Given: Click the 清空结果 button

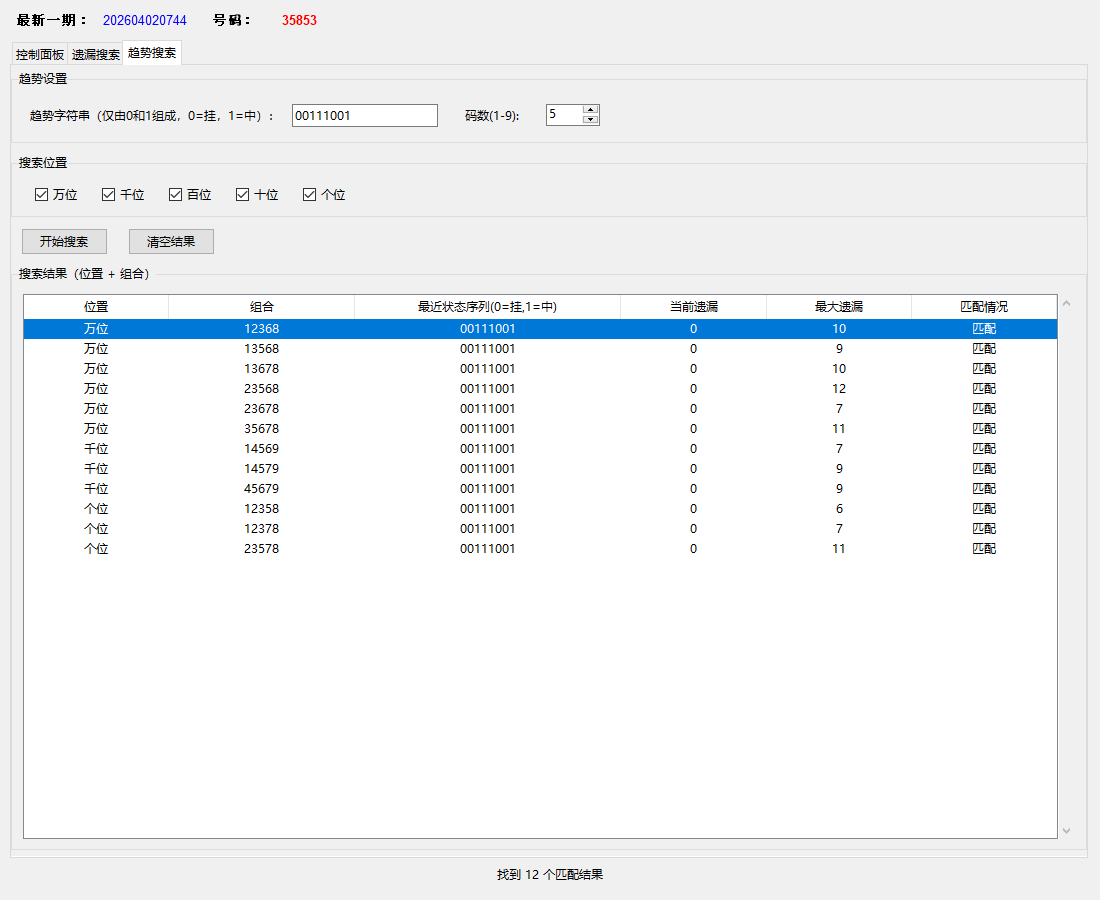Looking at the screenshot, I should (171, 242).
